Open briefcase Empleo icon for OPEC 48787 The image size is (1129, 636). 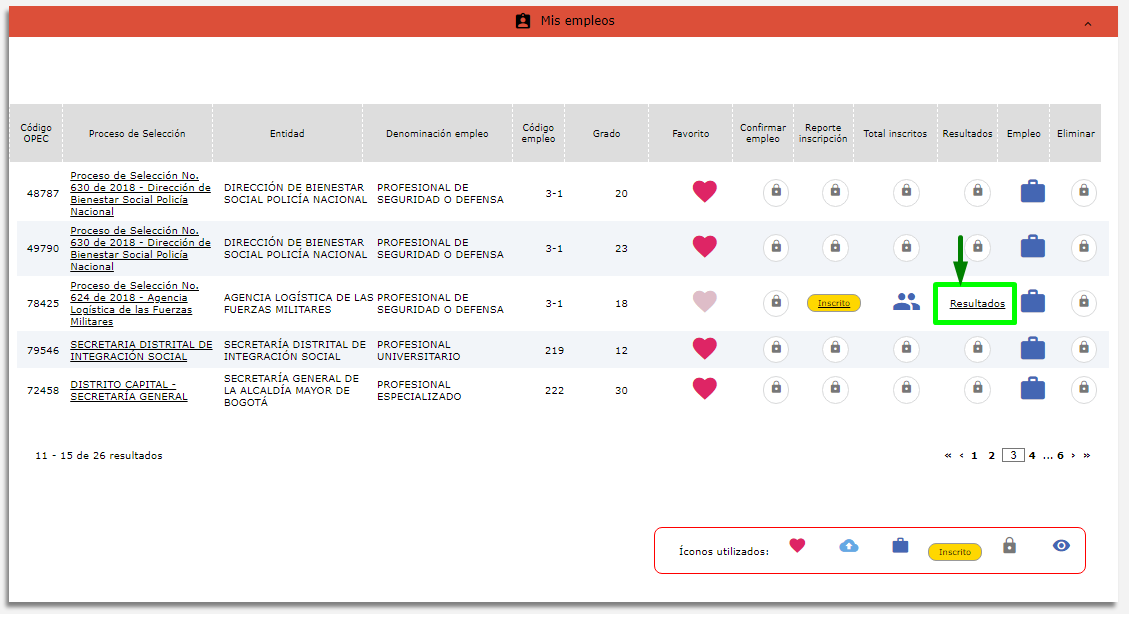coord(1032,192)
